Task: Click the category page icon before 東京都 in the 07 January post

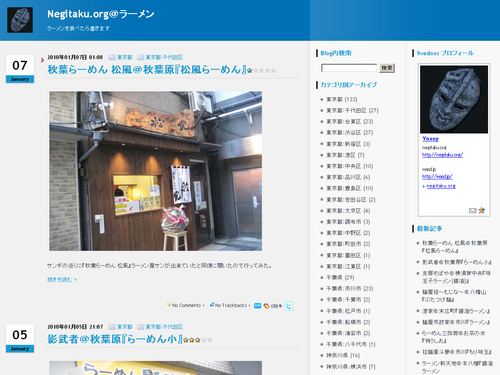Action: click(112, 57)
